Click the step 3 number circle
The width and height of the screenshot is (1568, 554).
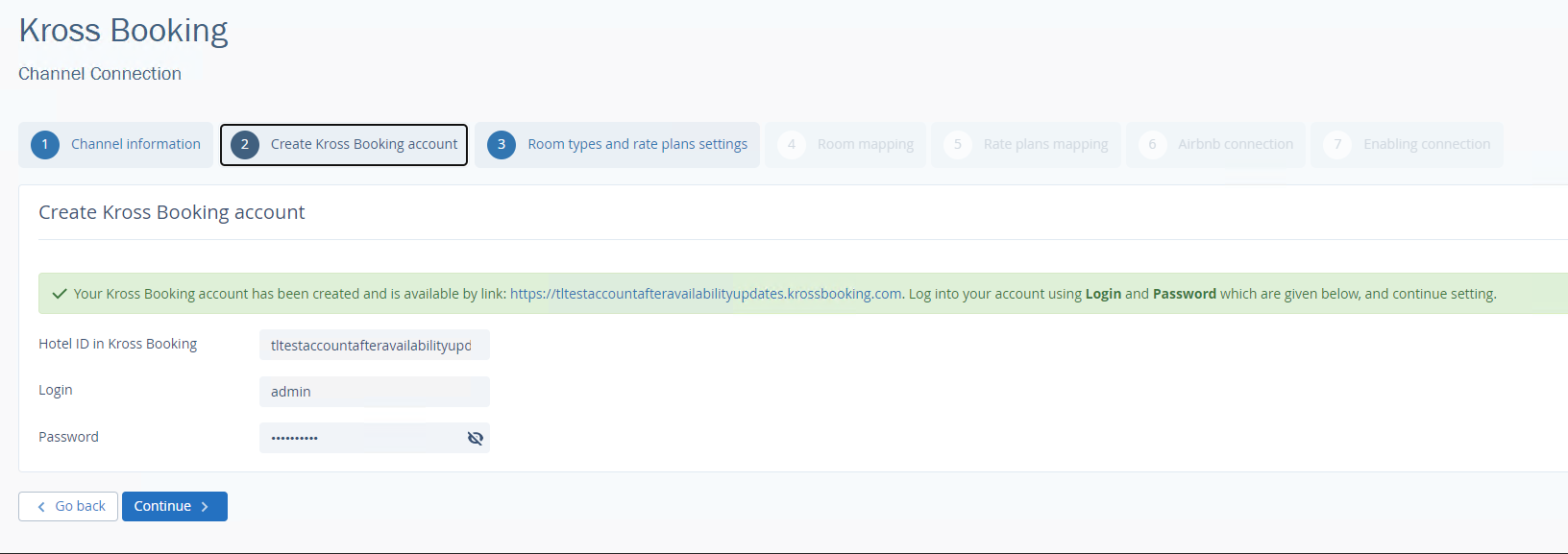502,145
